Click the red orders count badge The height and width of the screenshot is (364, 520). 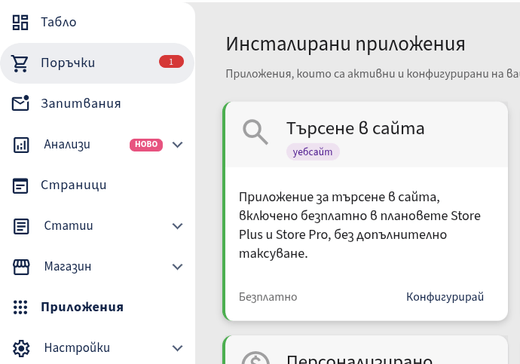(171, 62)
